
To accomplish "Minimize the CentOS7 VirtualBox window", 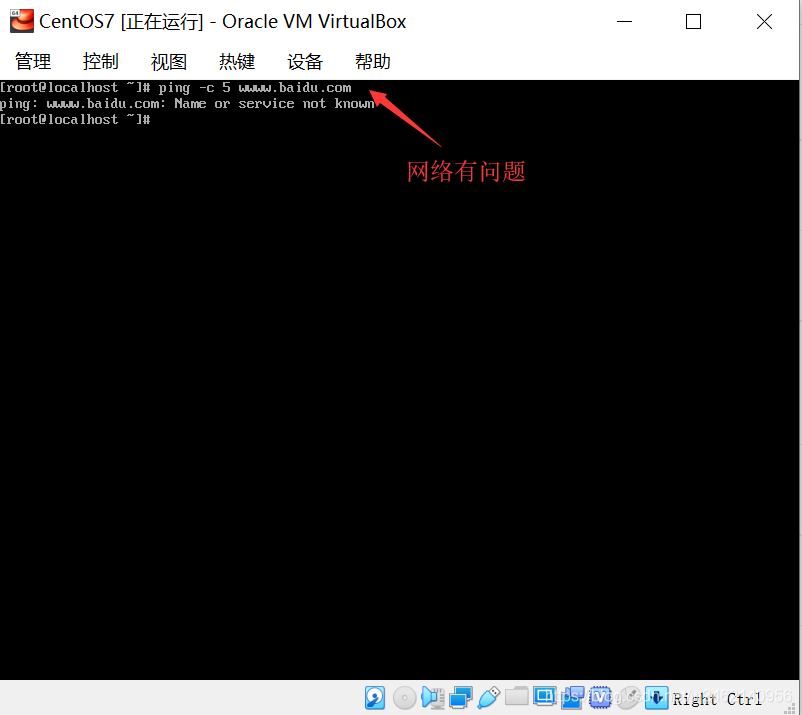I will 625,21.
